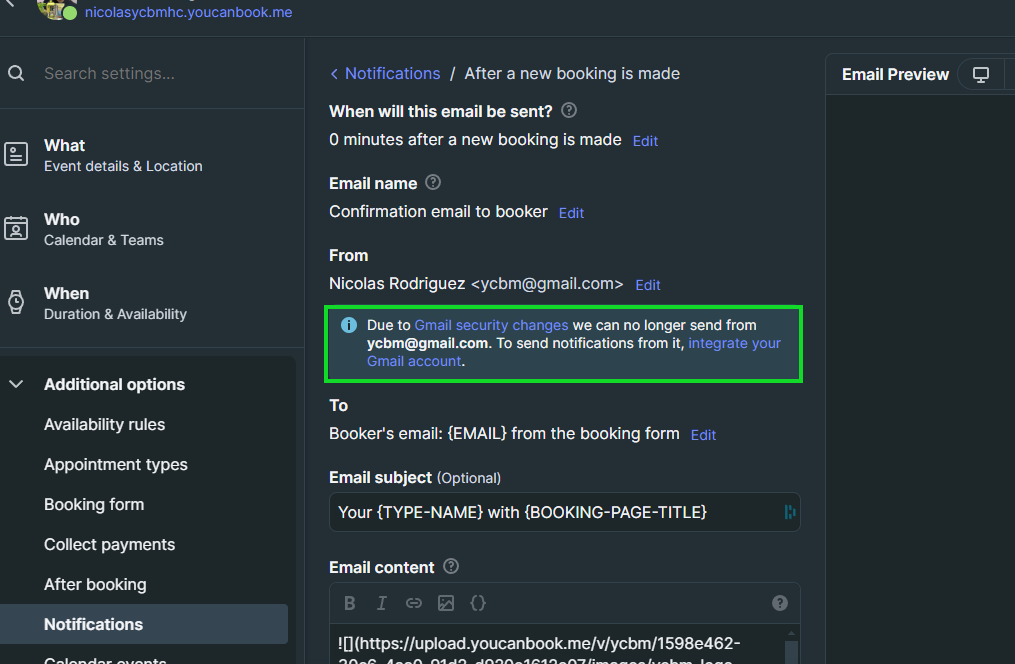The width and height of the screenshot is (1015, 664).
Task: Switch Email Preview to desktop view
Action: coord(981,75)
